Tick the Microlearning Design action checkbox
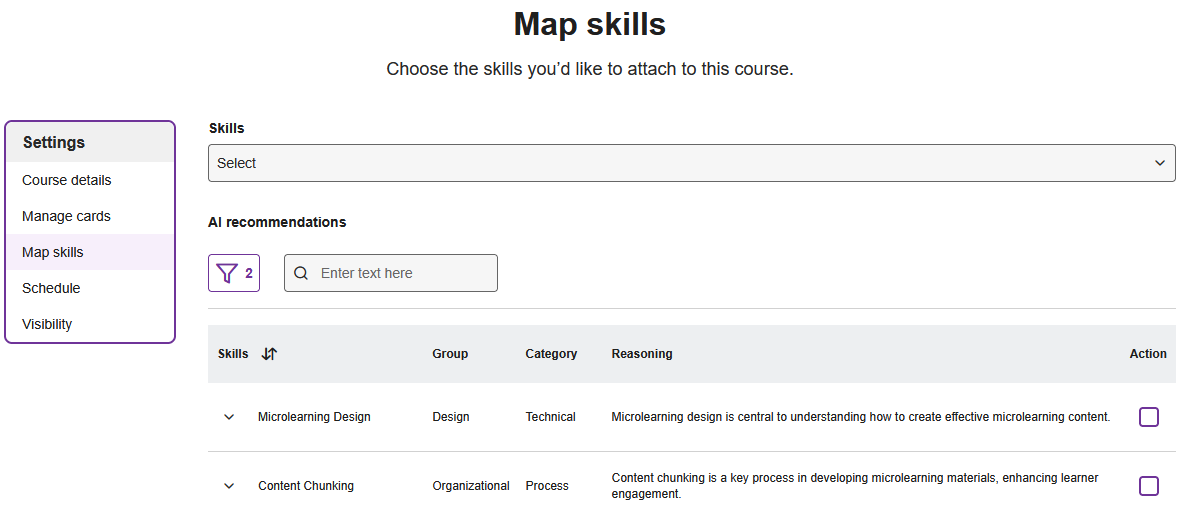 (x=1149, y=417)
